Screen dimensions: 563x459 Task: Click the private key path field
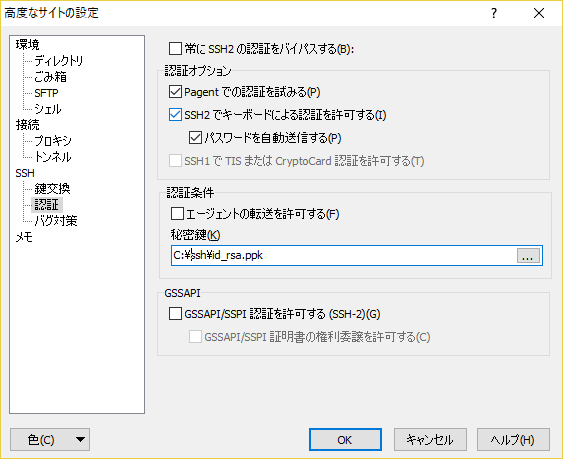(x=344, y=256)
